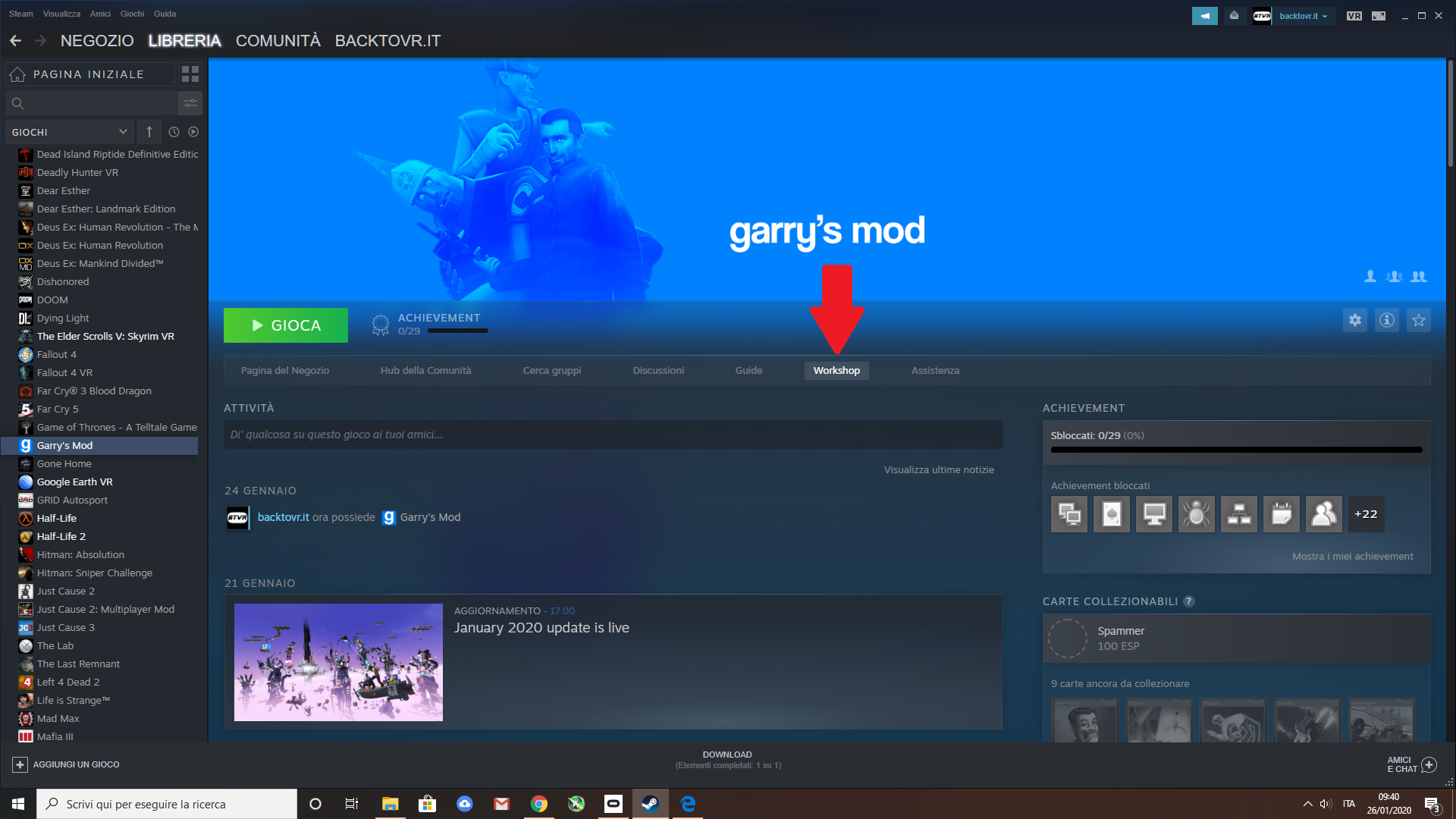The image size is (1456, 819).
Task: Click the forward navigation arrow
Action: (41, 41)
